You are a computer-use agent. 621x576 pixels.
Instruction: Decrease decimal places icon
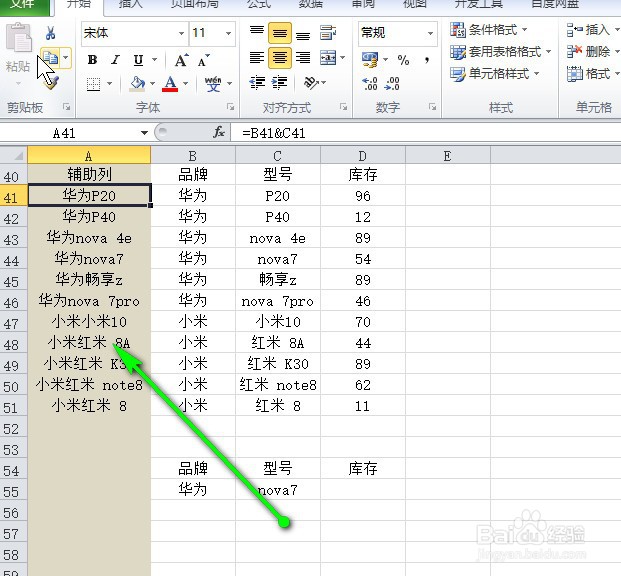(x=392, y=84)
